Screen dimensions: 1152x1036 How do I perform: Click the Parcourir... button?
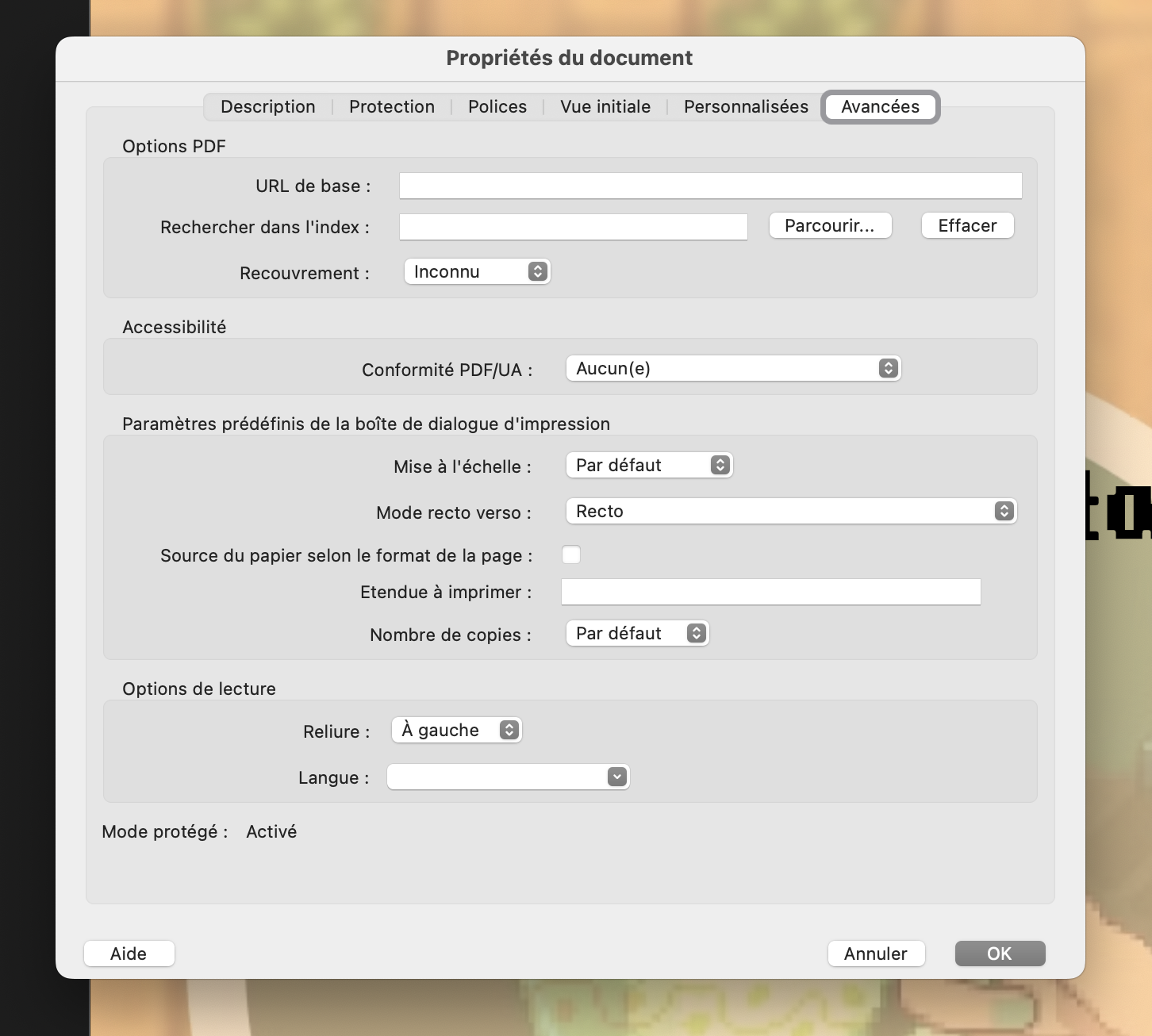point(831,225)
